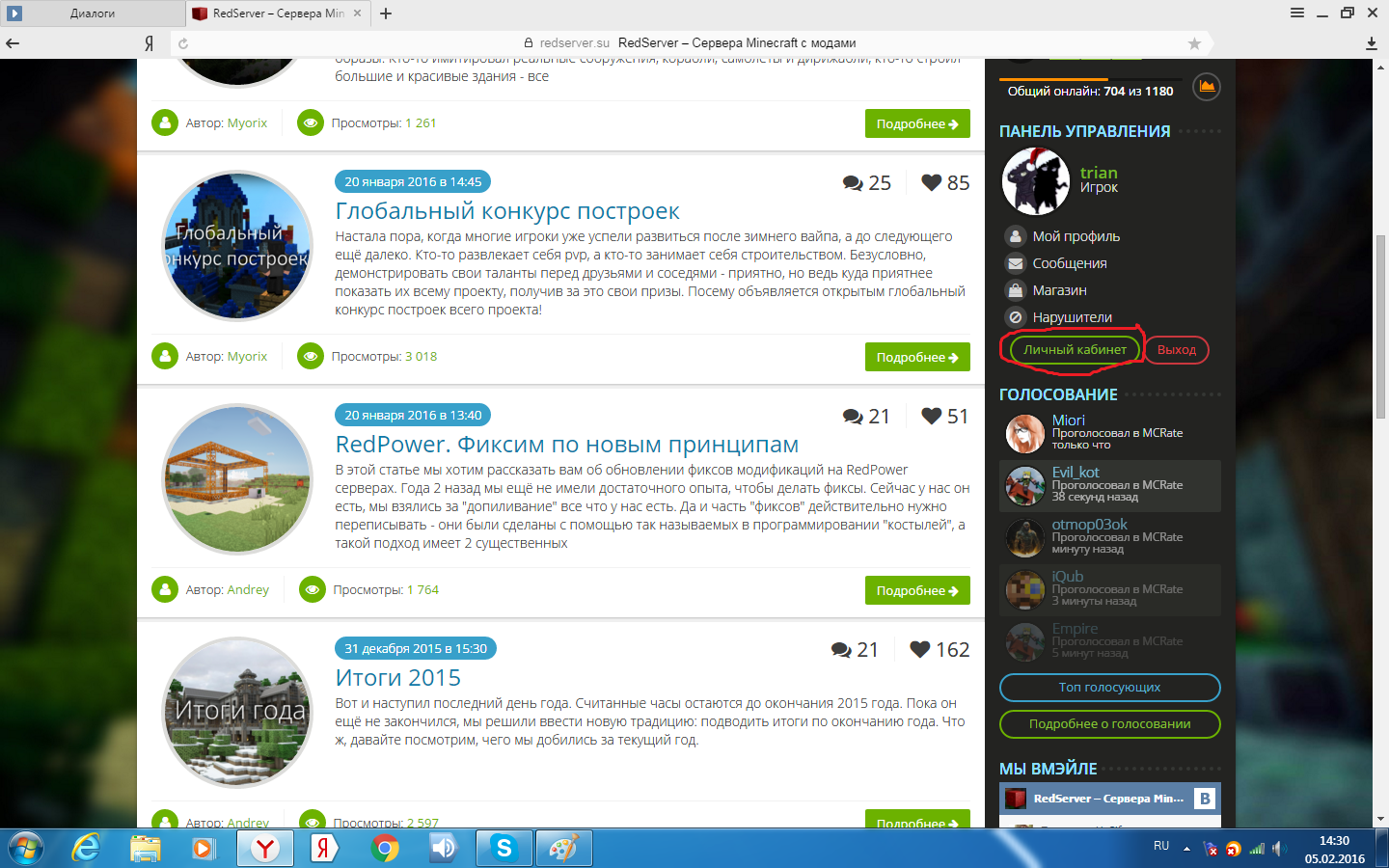Click the Yandex Я button in the toolbar

point(150,43)
